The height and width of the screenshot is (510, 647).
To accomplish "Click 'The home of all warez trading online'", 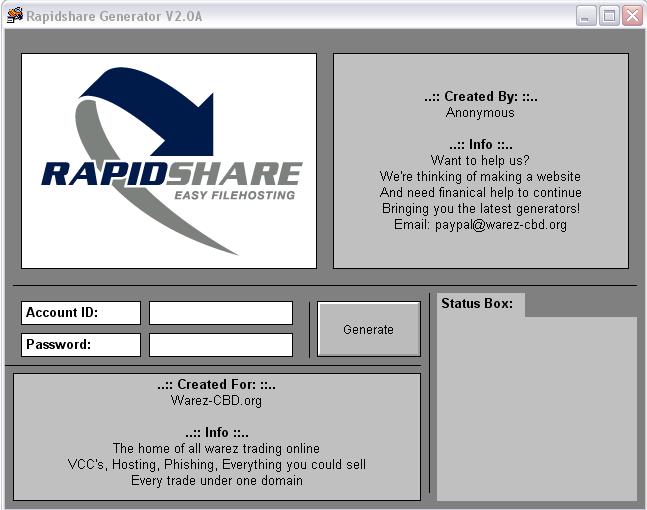I will click(216, 448).
